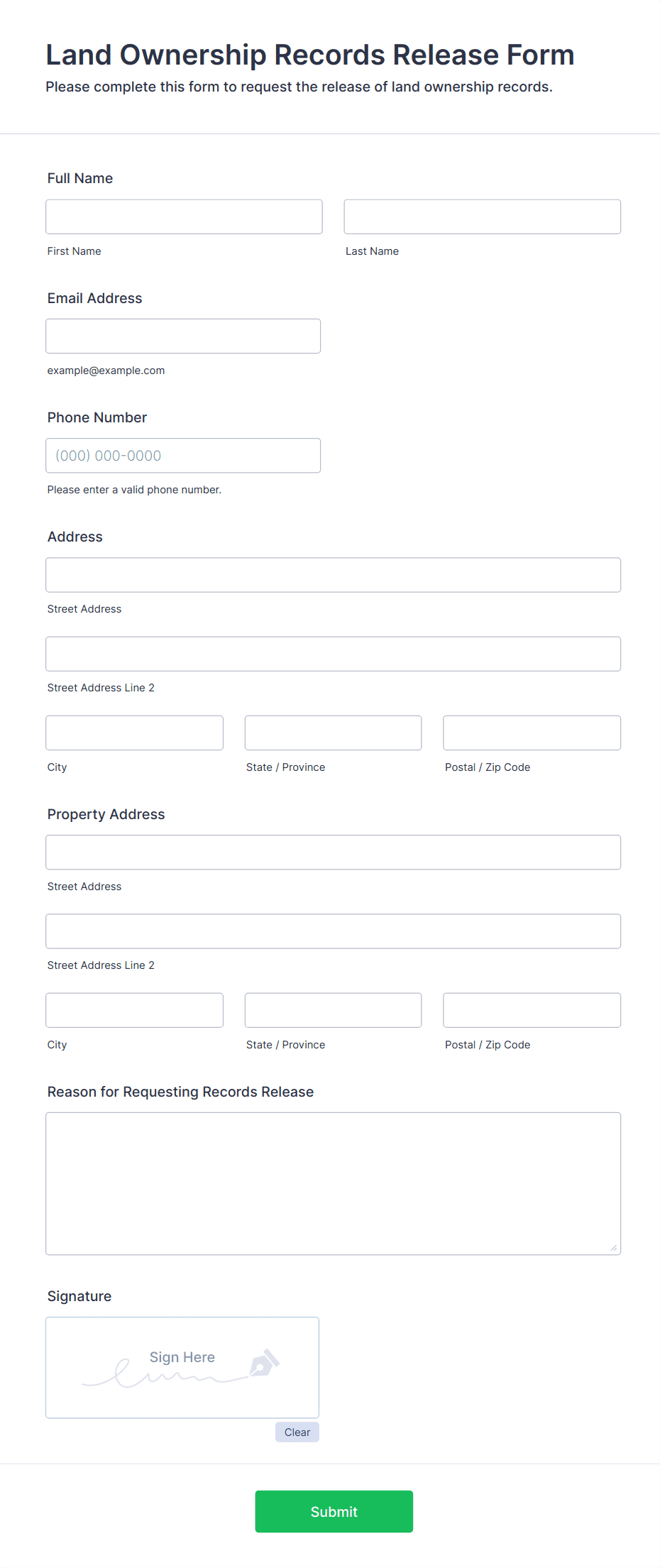Select the Email Address field
Viewport: 660px width, 1568px height.
click(x=183, y=336)
